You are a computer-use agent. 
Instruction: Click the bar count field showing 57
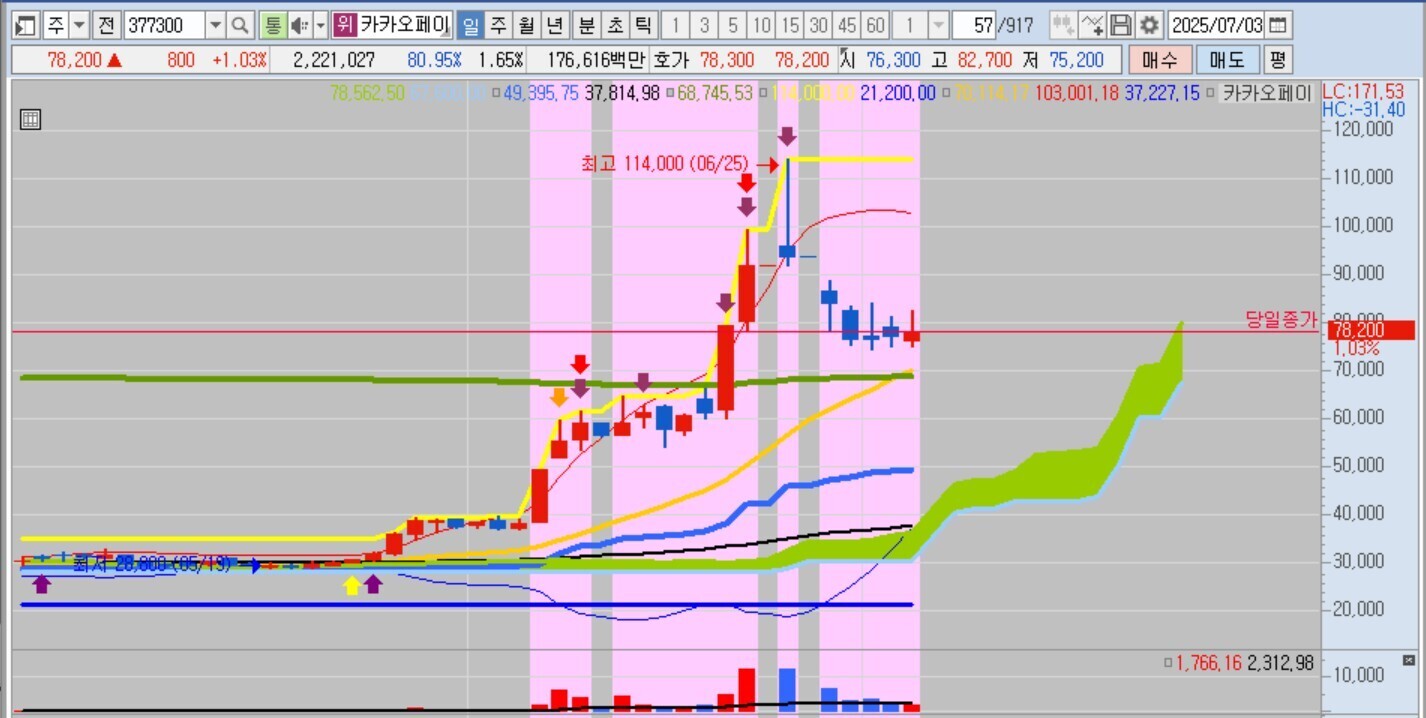(972, 25)
